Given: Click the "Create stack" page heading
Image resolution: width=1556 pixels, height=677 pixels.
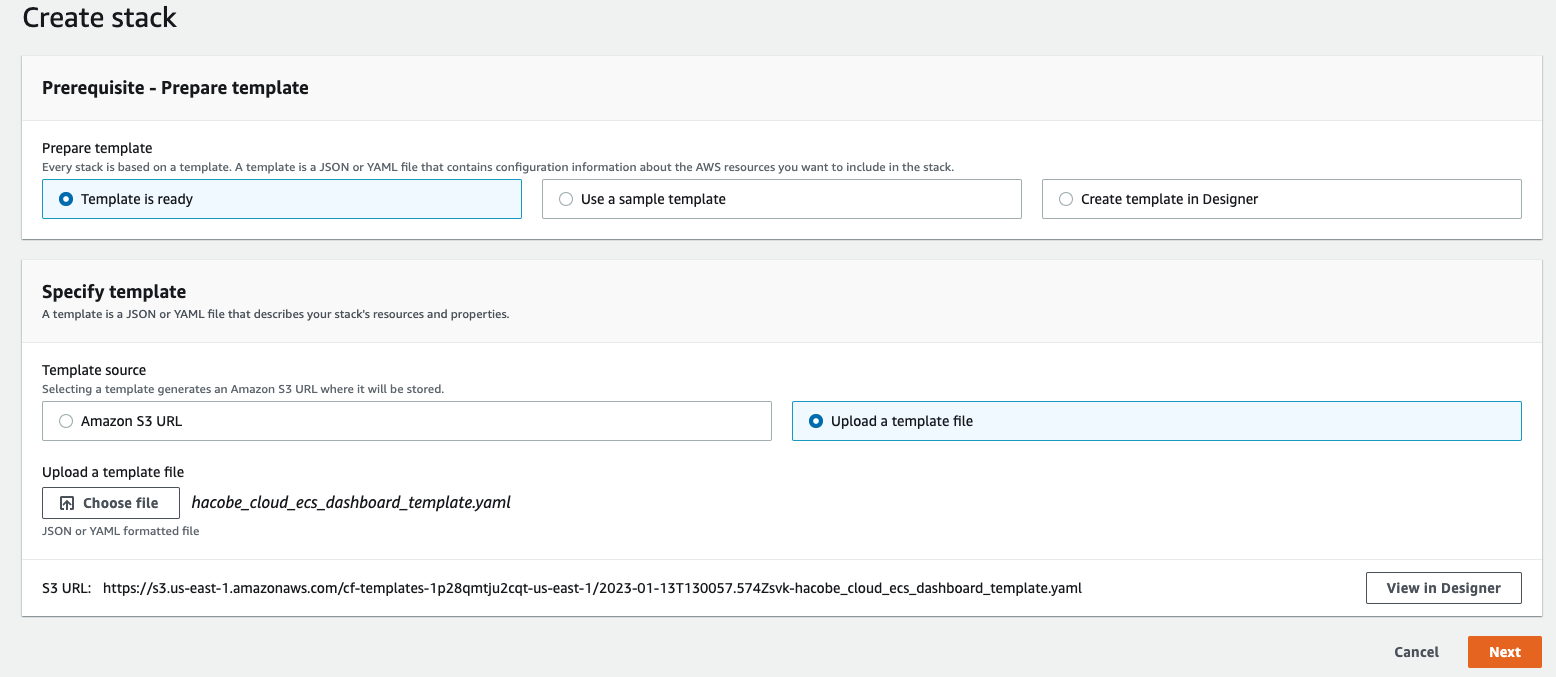Looking at the screenshot, I should click(x=100, y=17).
